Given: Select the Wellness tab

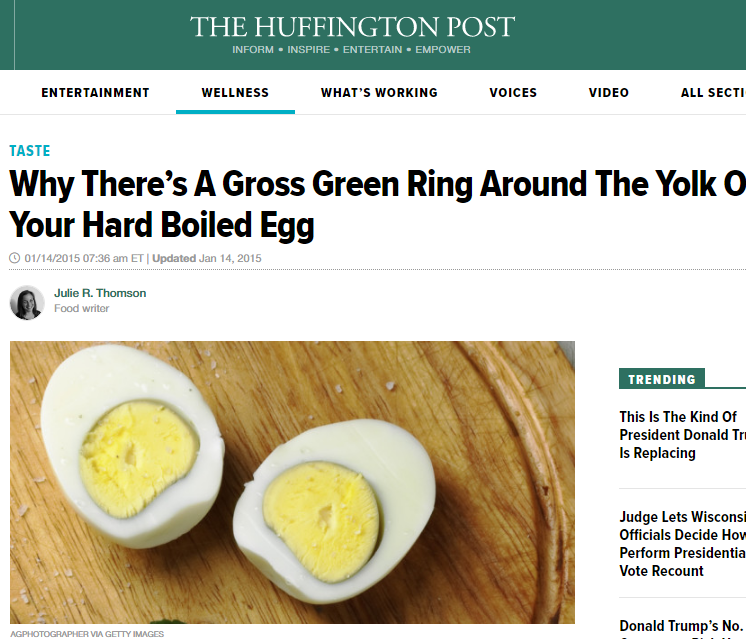Looking at the screenshot, I should coord(235,93).
